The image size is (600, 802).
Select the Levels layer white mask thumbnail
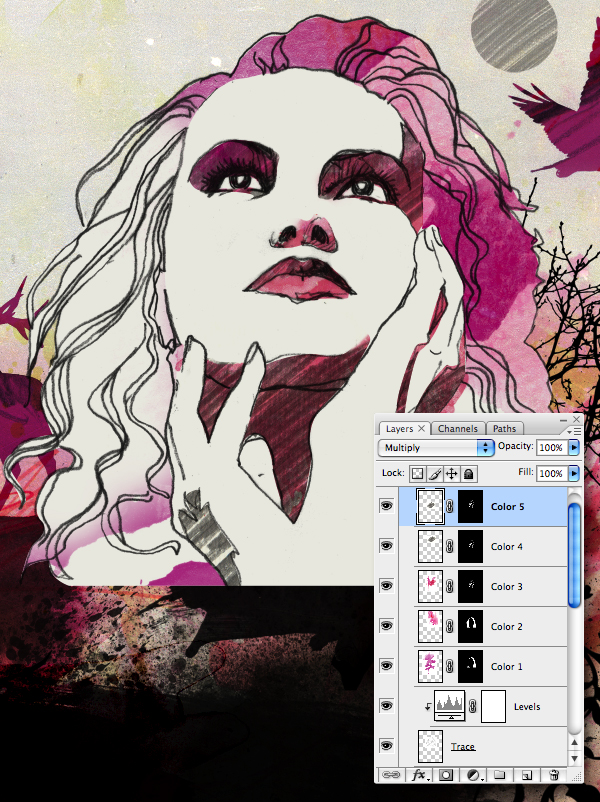click(494, 706)
